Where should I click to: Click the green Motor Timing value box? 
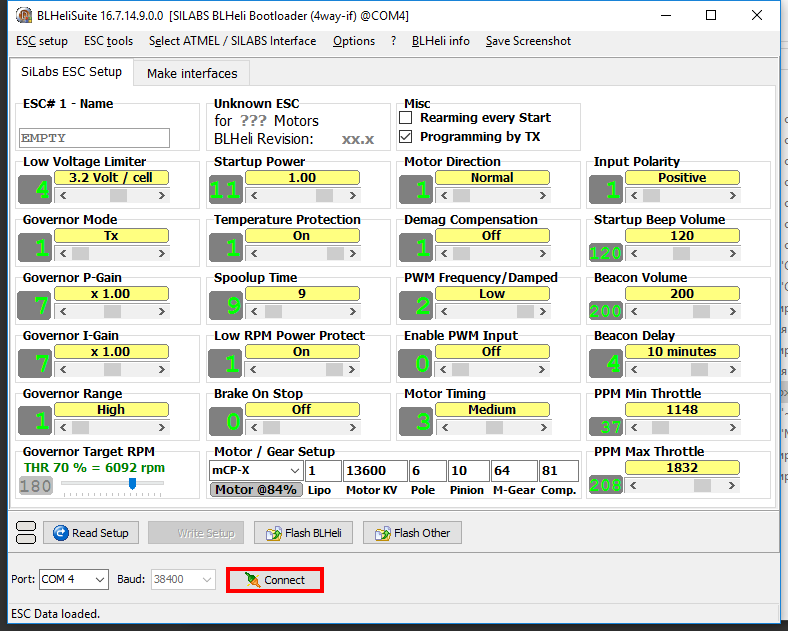pos(416,421)
